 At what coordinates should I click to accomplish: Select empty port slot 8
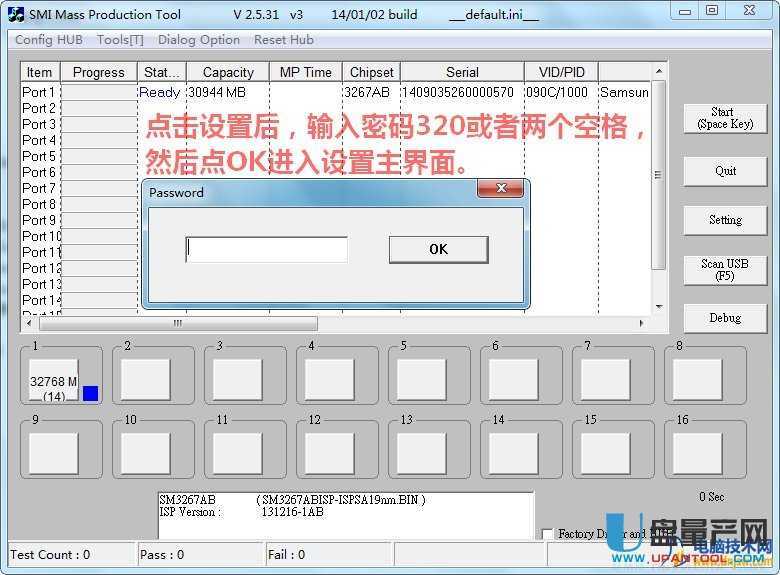click(x=697, y=379)
